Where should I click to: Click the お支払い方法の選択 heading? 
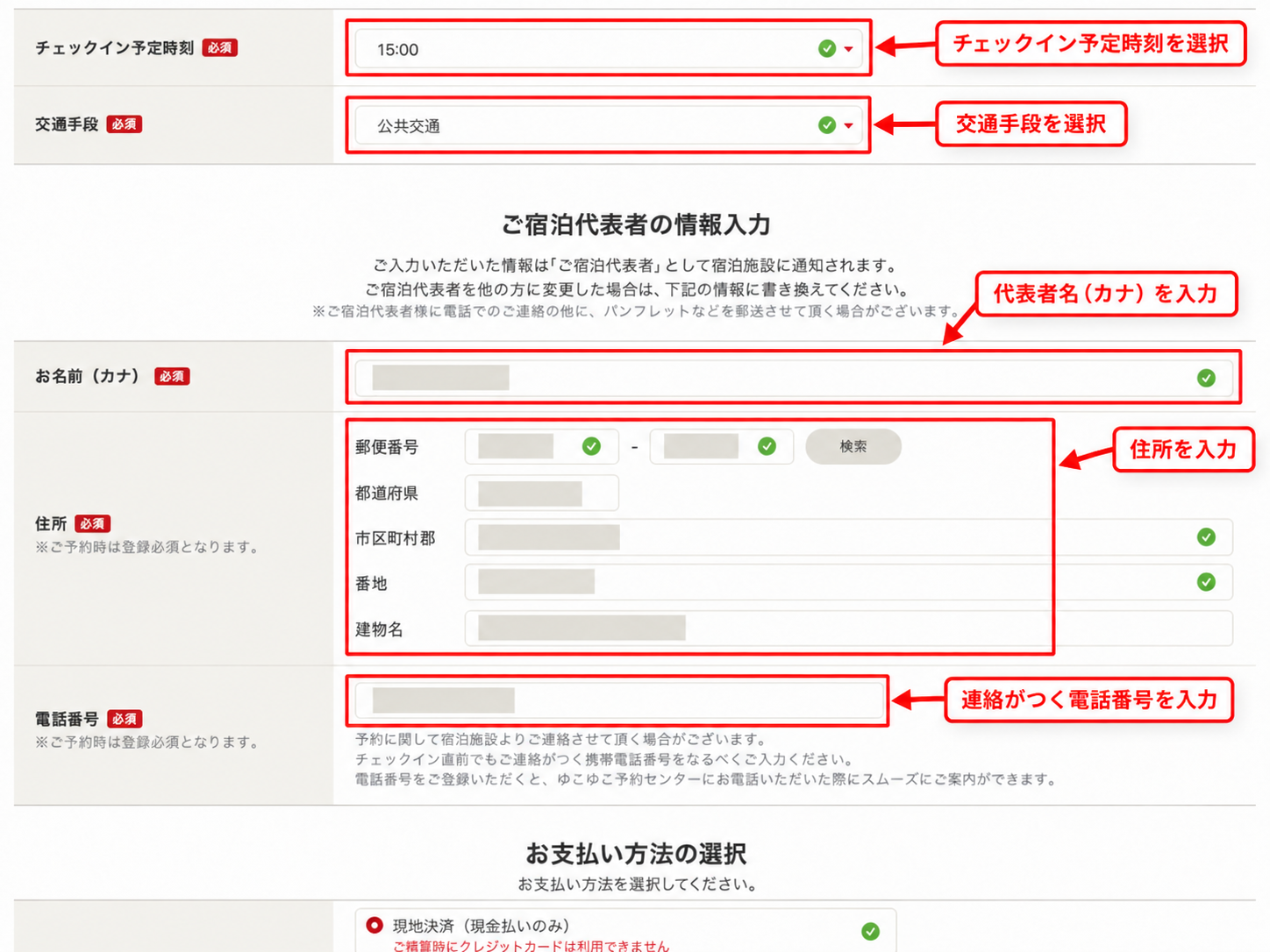[x=636, y=853]
